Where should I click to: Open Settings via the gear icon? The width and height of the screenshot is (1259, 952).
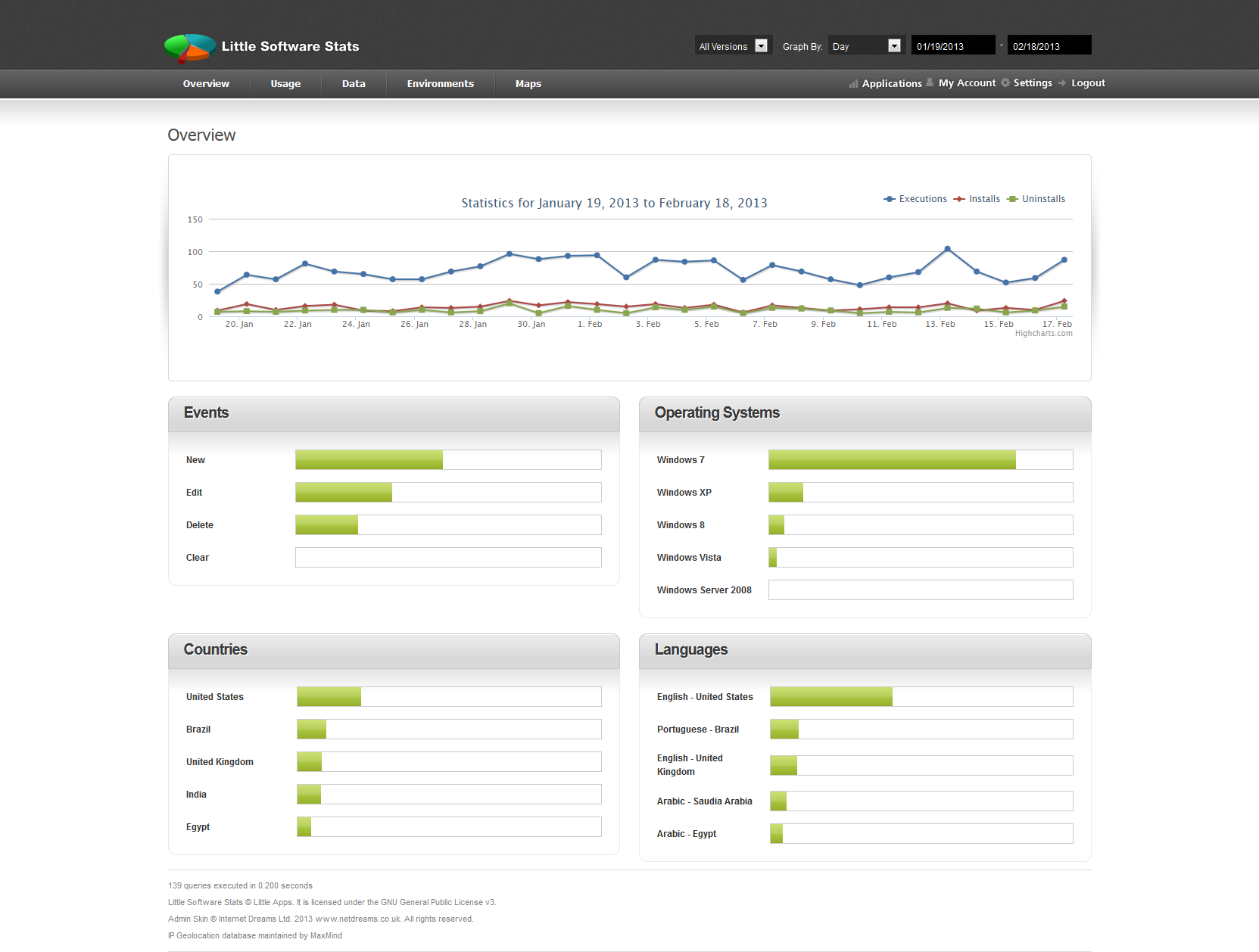[x=1005, y=83]
